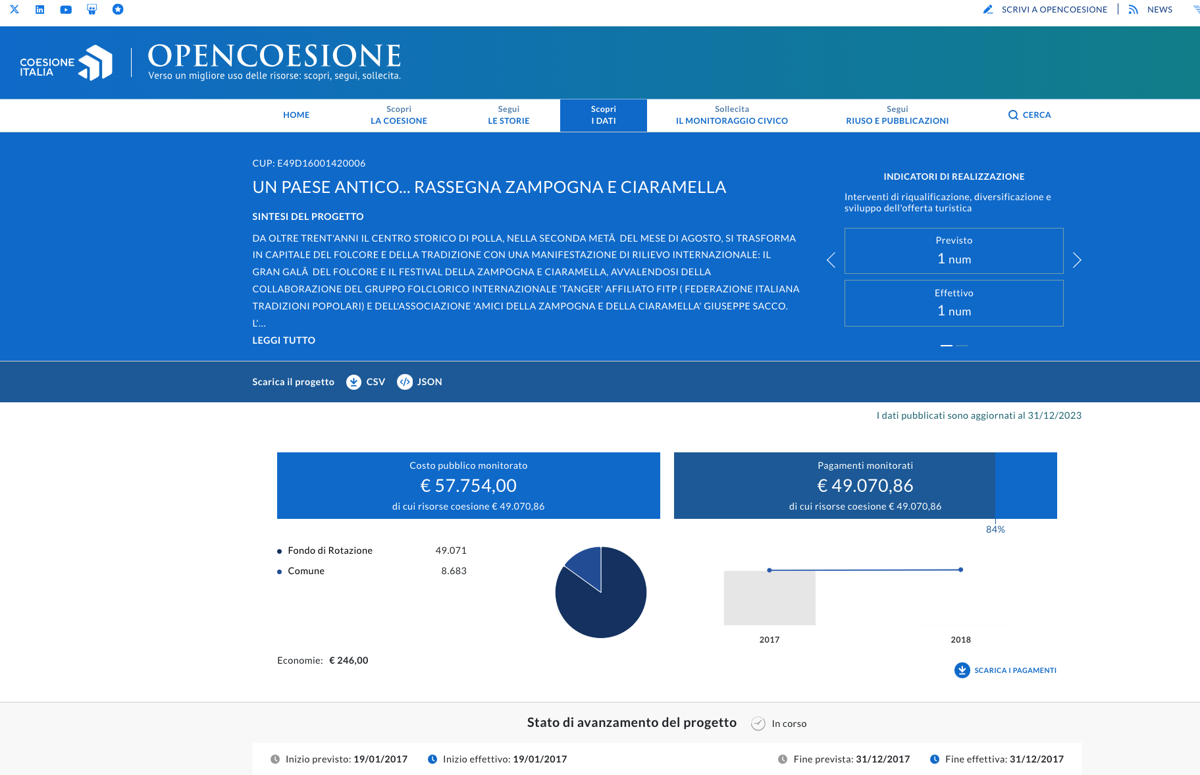Click the Coesione Italia logo
This screenshot has height=775, width=1200.
click(x=67, y=63)
